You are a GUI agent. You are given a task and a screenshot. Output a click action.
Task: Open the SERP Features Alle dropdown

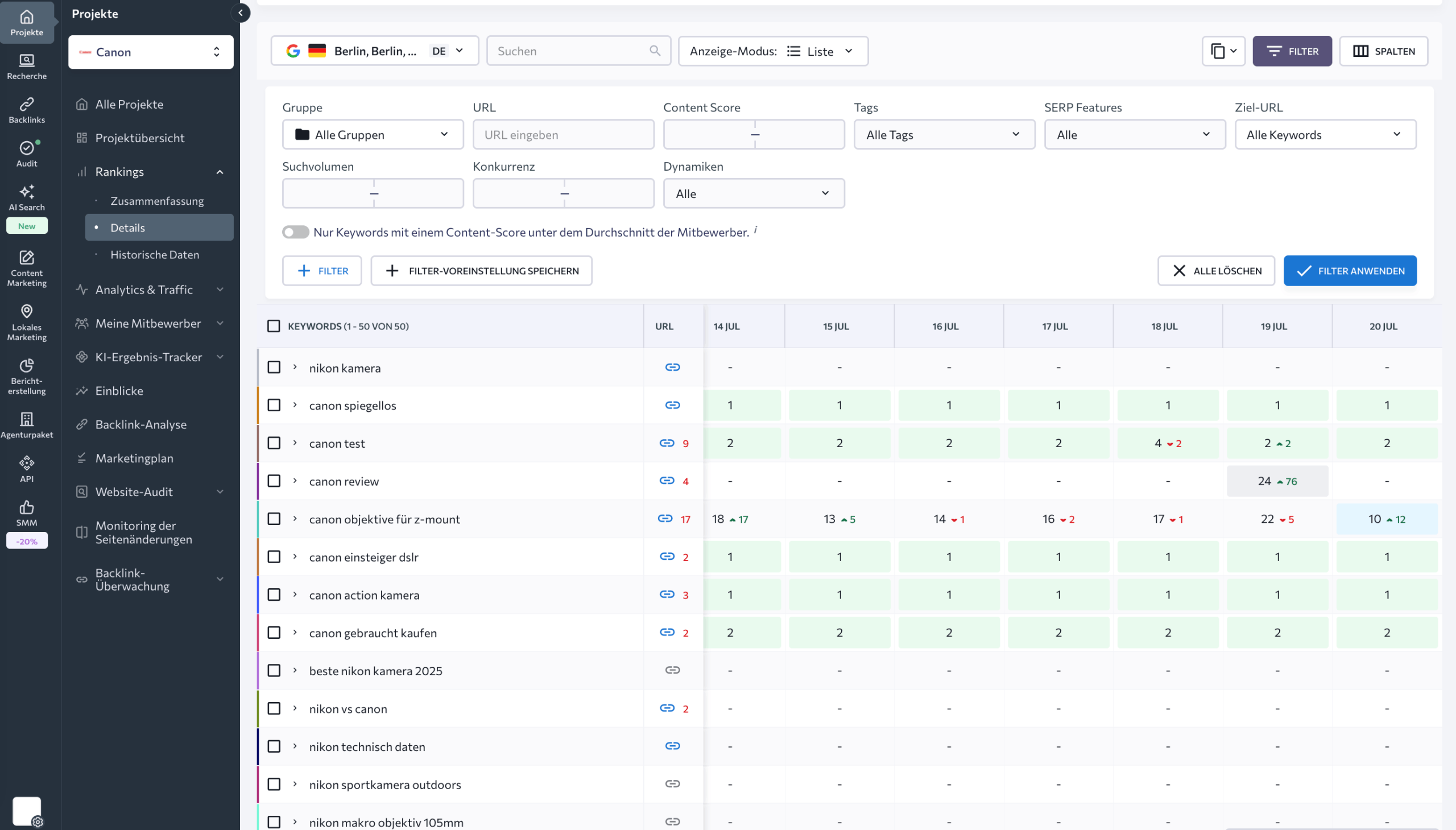click(1135, 134)
